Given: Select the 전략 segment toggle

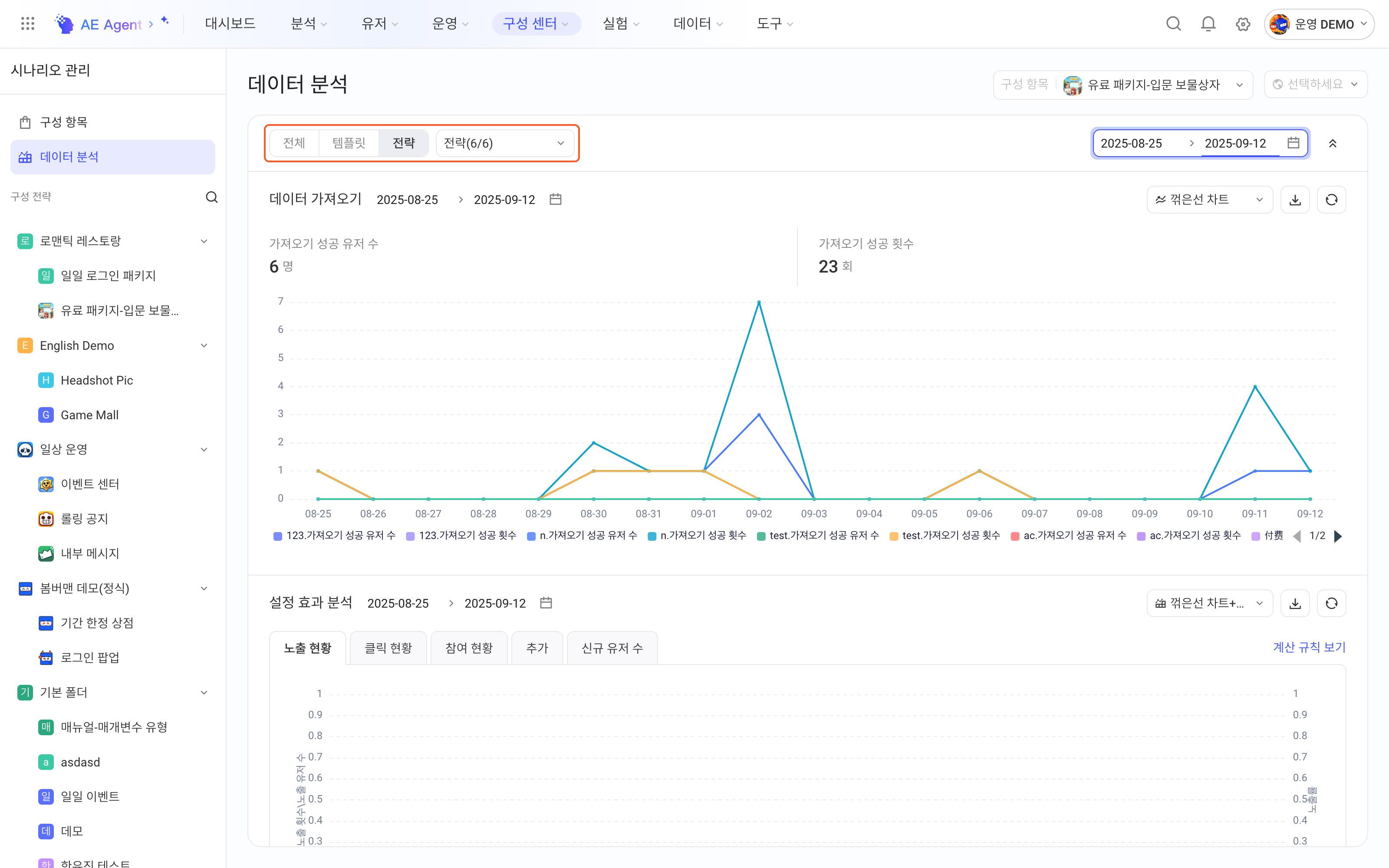Looking at the screenshot, I should [404, 143].
